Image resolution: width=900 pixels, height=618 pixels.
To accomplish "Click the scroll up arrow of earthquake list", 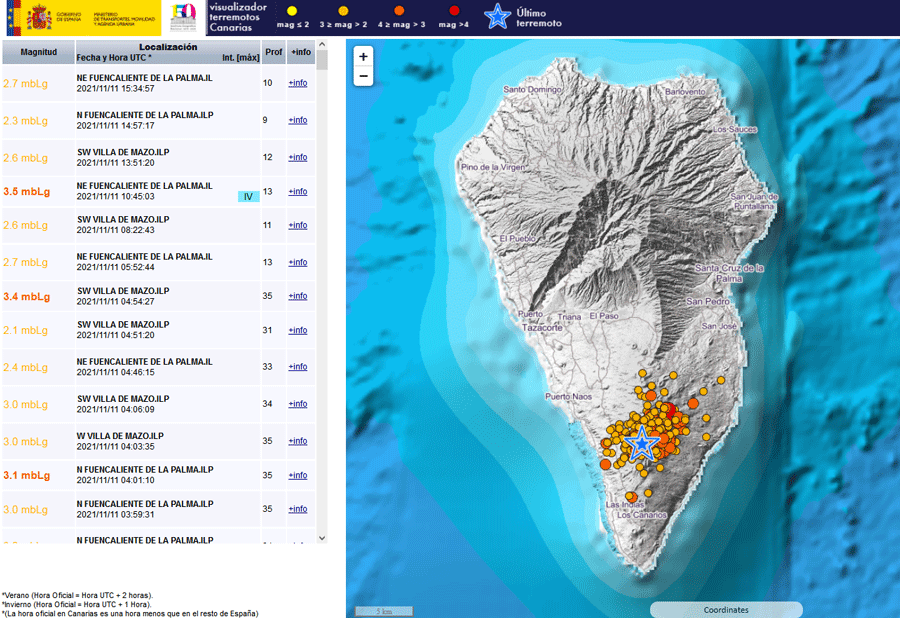I will pos(322,44).
